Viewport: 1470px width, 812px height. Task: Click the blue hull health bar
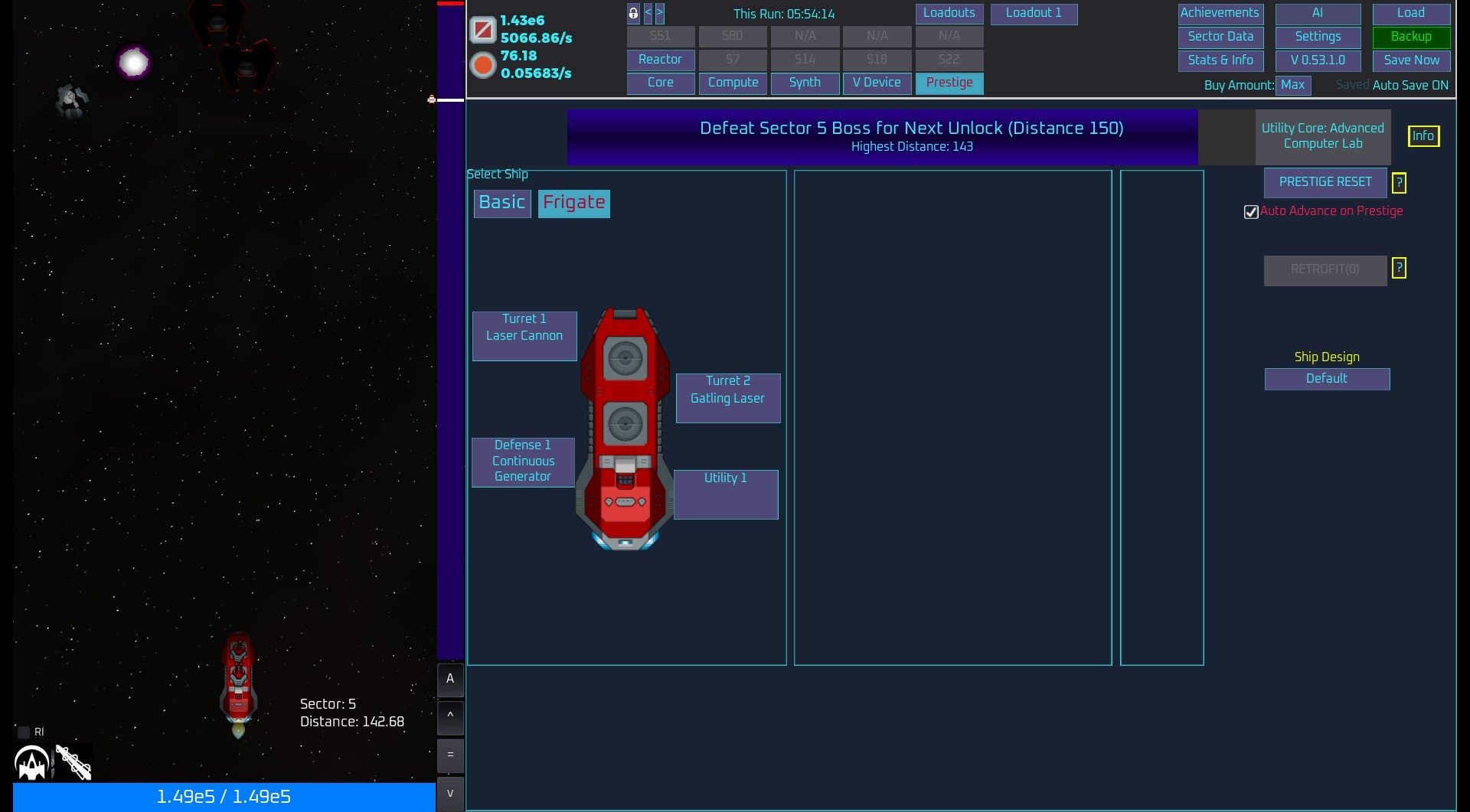point(224,797)
